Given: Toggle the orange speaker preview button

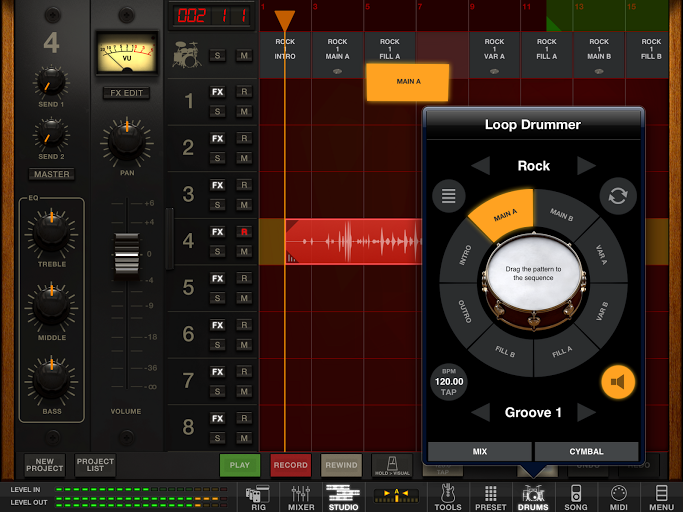Looking at the screenshot, I should coord(618,381).
